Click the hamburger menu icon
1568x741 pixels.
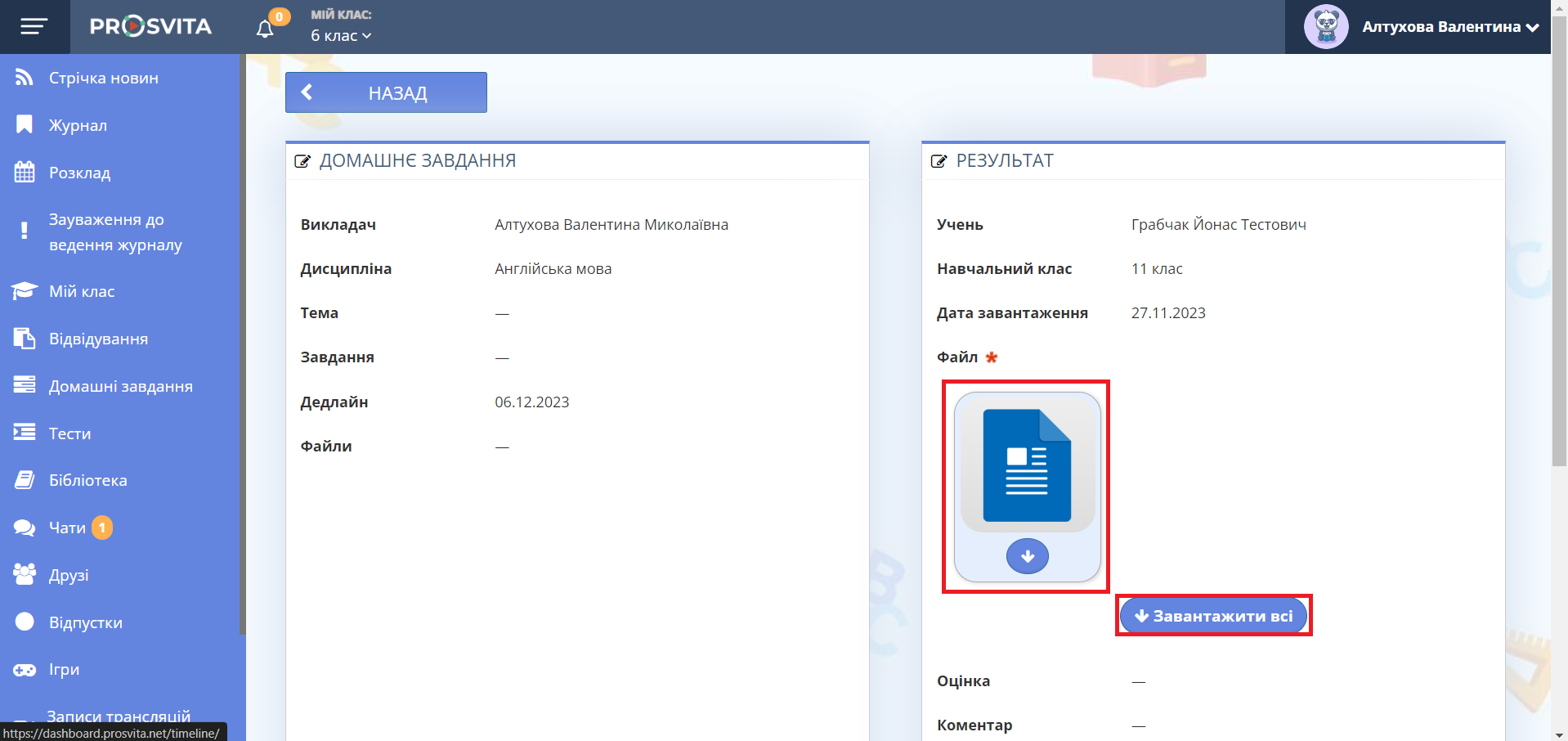tap(34, 27)
